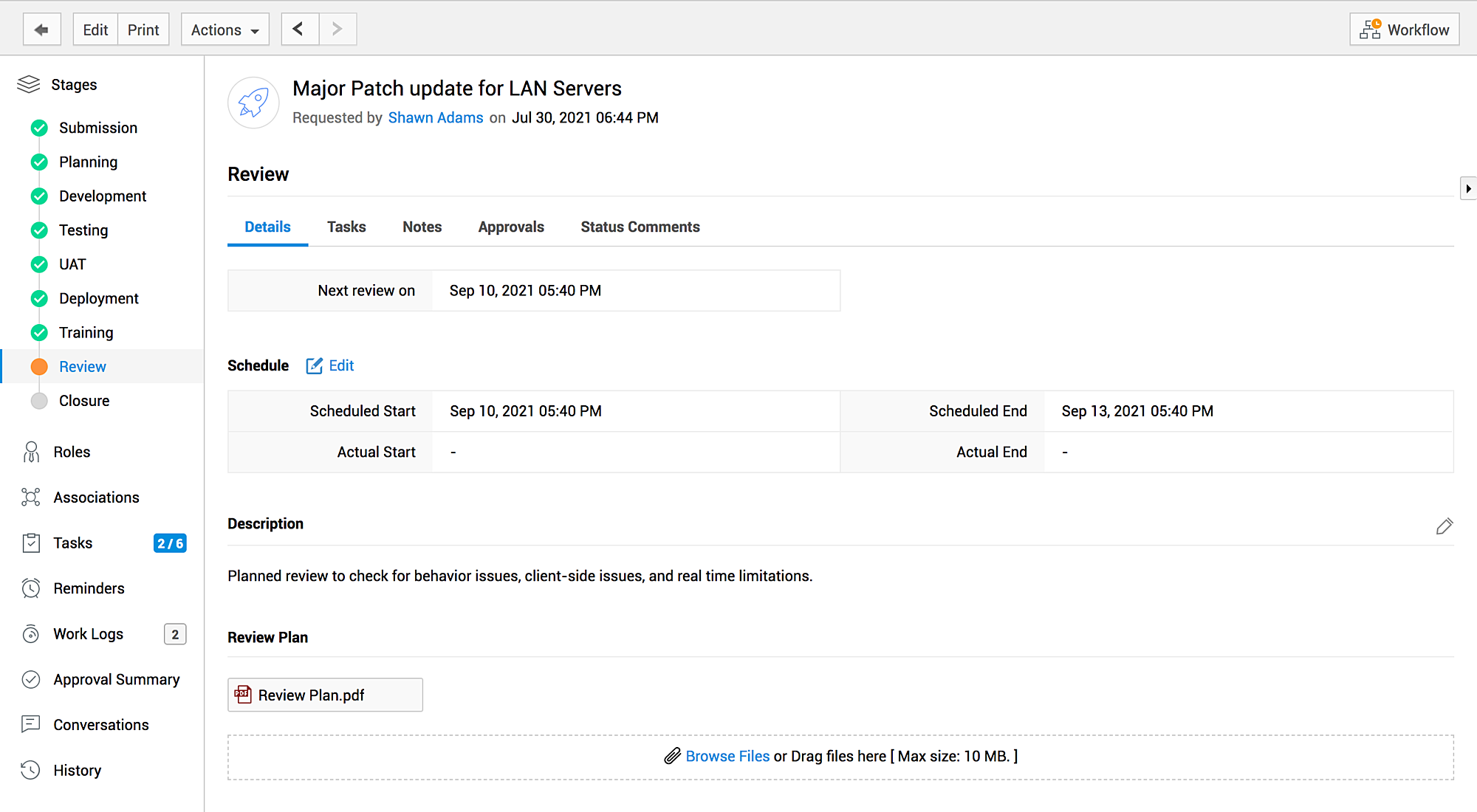Open the Approvals tab
Screen dimensions: 1477x812
click(x=511, y=227)
